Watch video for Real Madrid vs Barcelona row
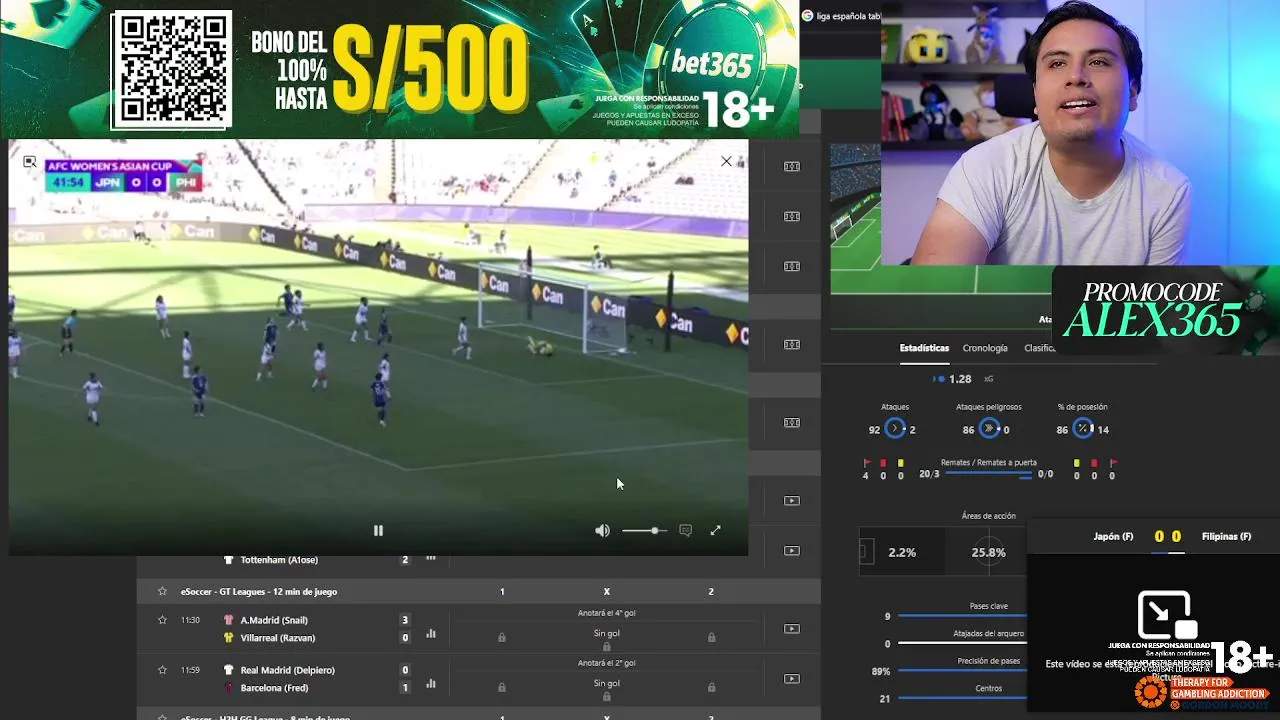The image size is (1280, 720). coord(792,679)
